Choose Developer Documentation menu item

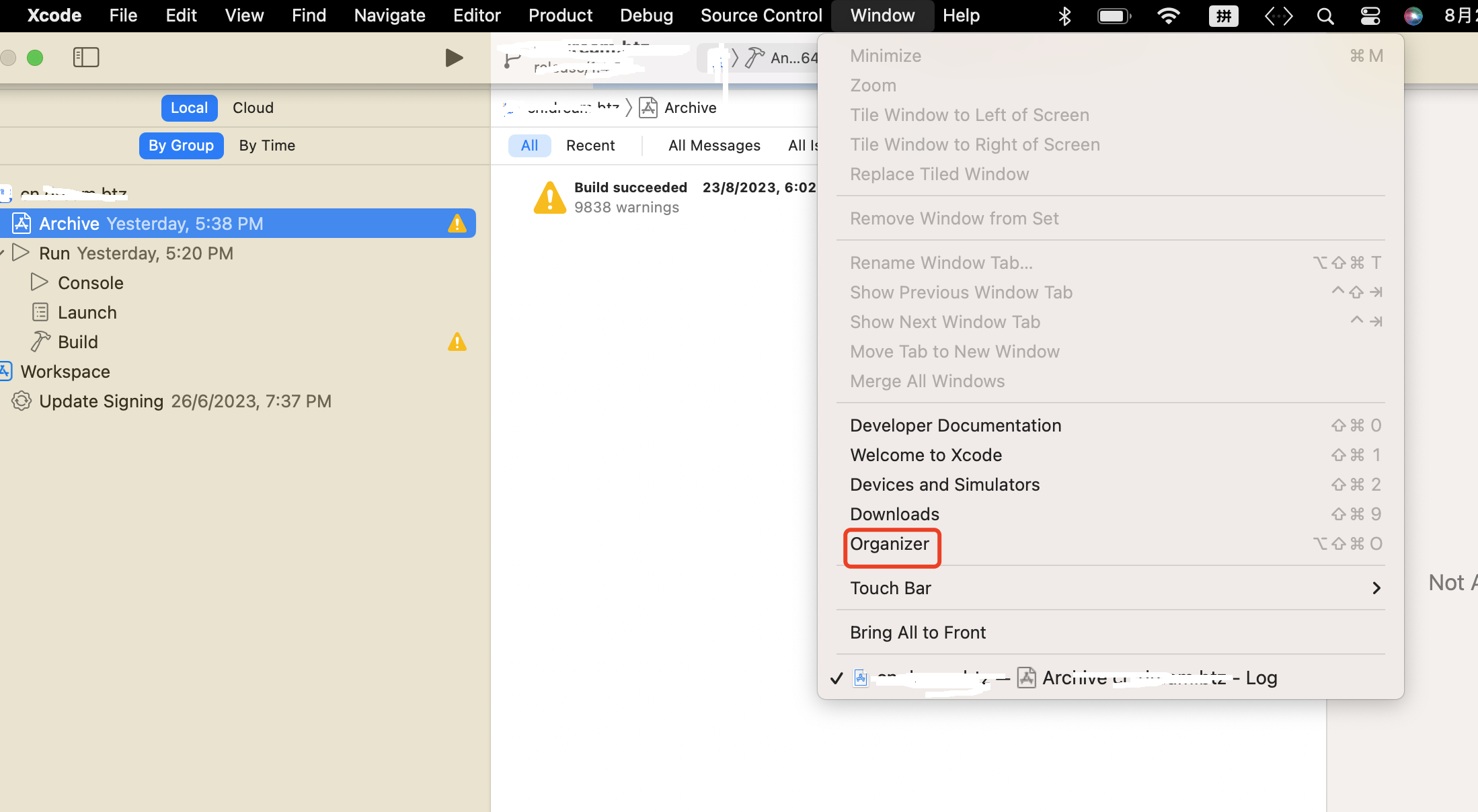click(1110, 425)
